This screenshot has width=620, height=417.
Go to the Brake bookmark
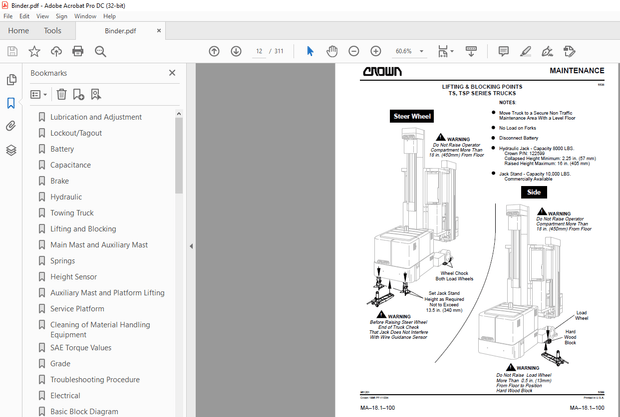pyautogui.click(x=59, y=181)
